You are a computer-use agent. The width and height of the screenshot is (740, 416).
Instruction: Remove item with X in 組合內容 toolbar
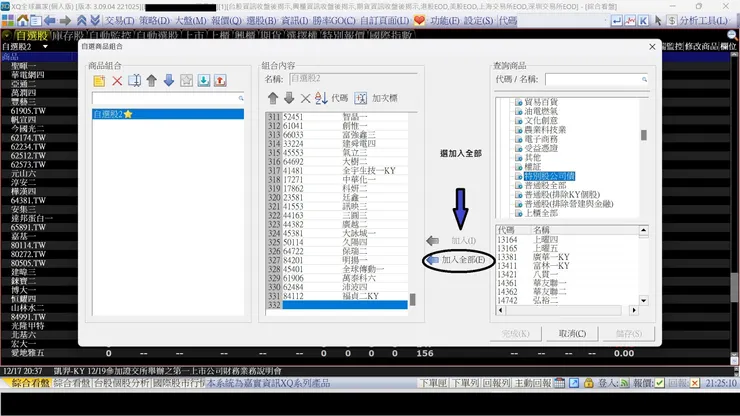tap(305, 98)
